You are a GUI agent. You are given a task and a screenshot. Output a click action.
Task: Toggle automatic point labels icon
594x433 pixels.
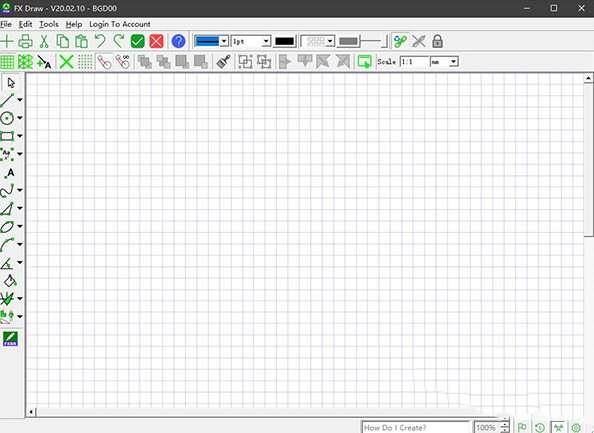(44, 61)
